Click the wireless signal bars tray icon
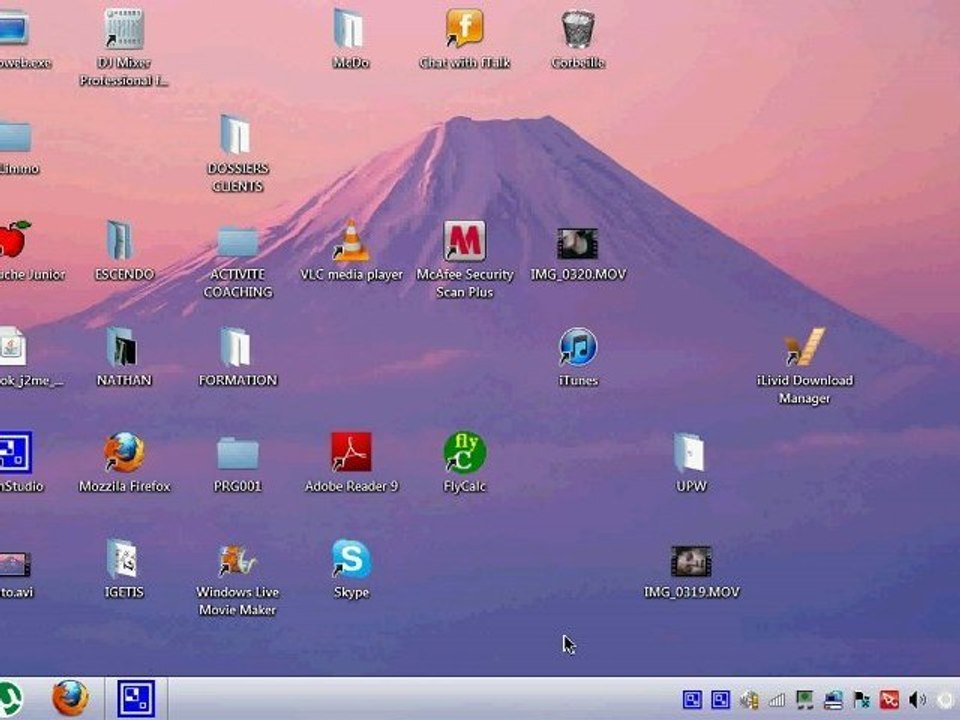 click(x=777, y=699)
